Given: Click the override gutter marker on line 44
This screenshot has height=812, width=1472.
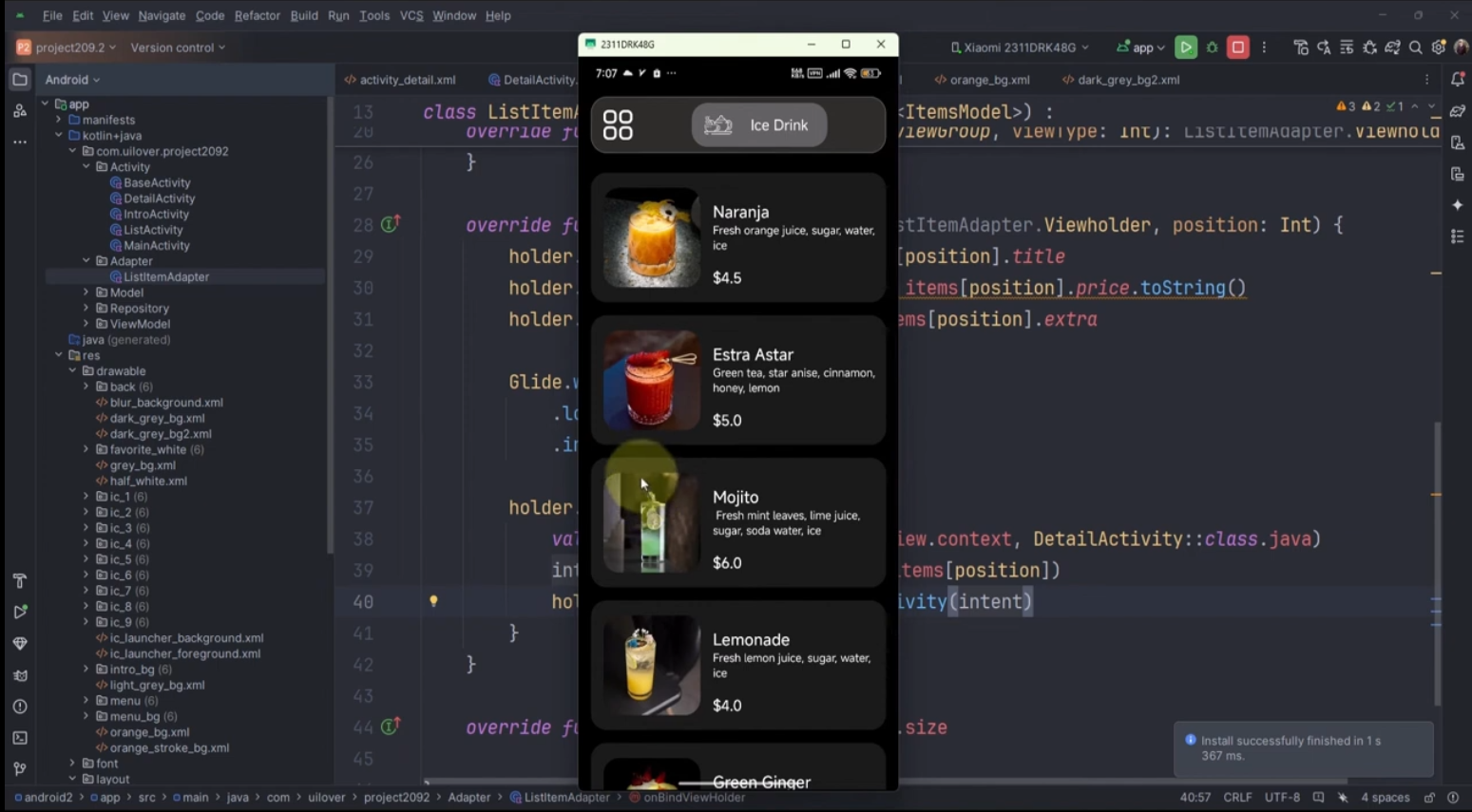Looking at the screenshot, I should [390, 727].
